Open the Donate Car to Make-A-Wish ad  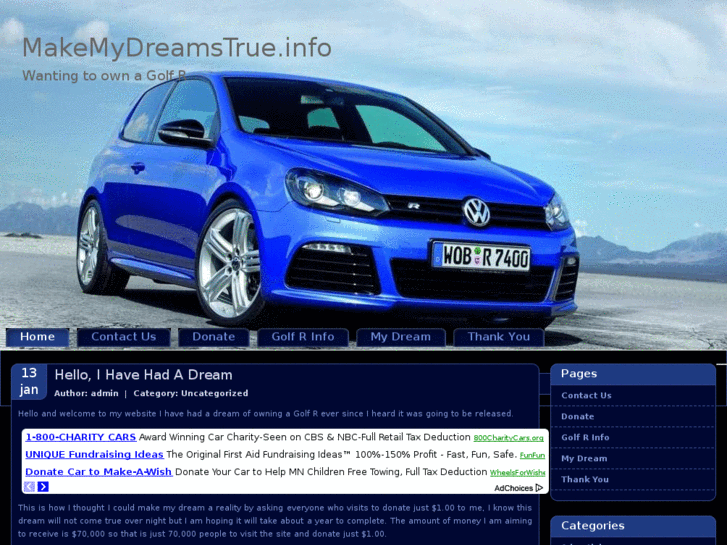coord(98,472)
